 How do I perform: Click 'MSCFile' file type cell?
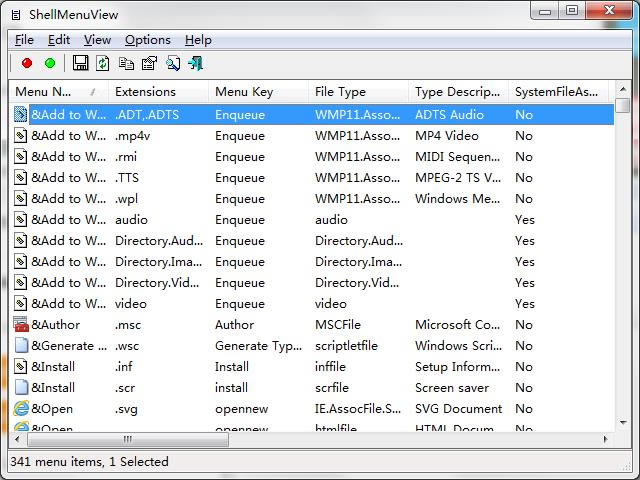click(338, 325)
